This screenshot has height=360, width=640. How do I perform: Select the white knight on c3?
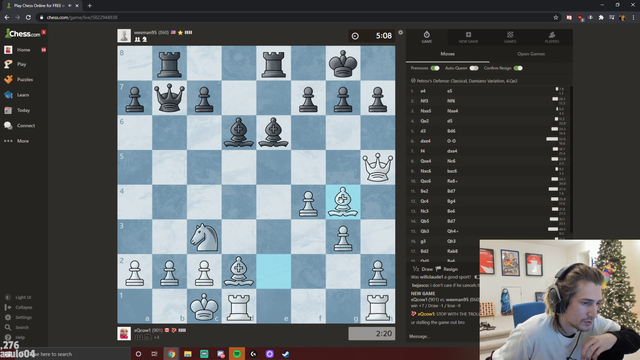204,237
